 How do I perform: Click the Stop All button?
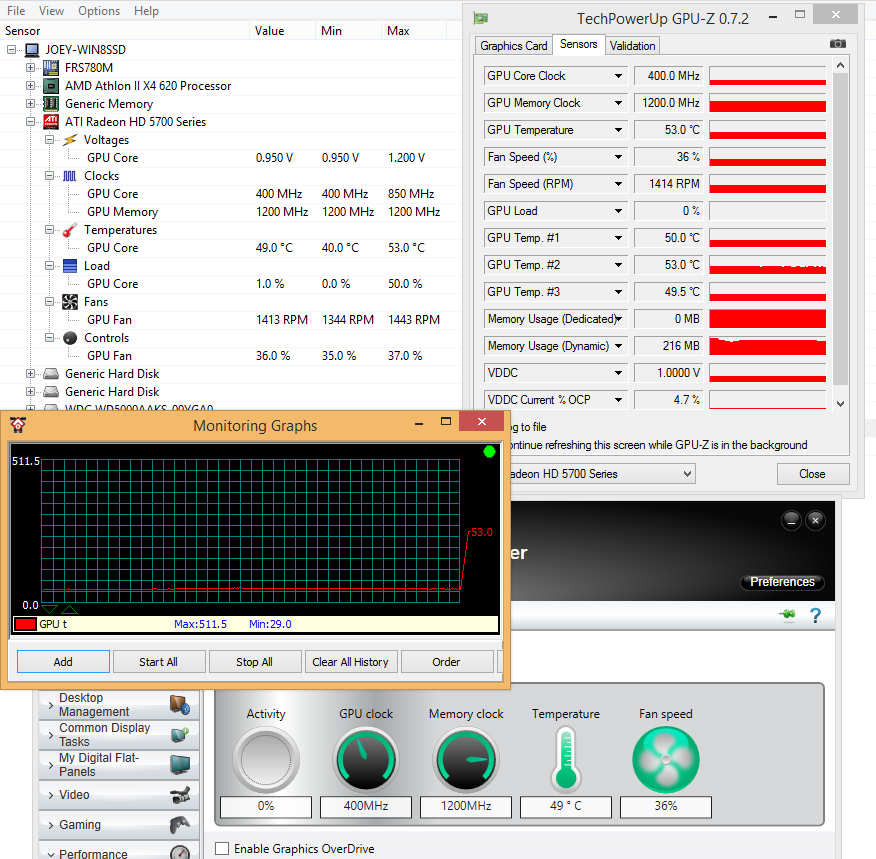pyautogui.click(x=255, y=662)
